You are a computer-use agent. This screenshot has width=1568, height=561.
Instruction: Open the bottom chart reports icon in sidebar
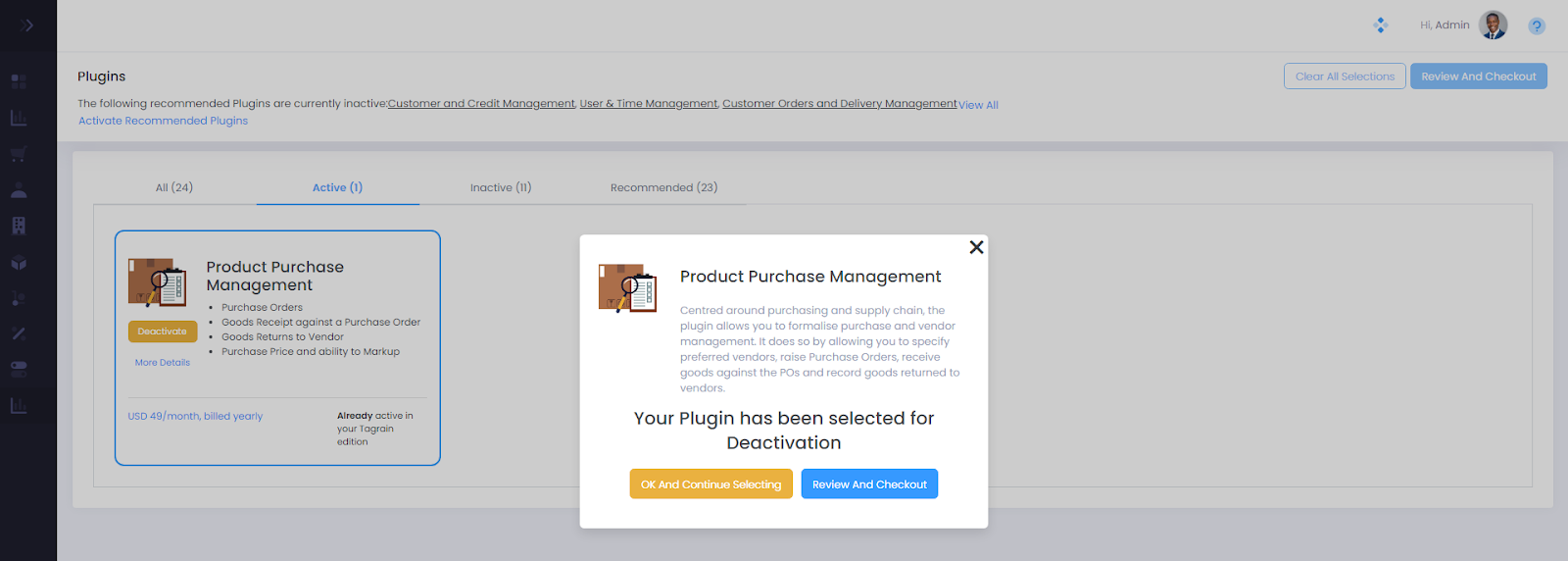tap(19, 405)
